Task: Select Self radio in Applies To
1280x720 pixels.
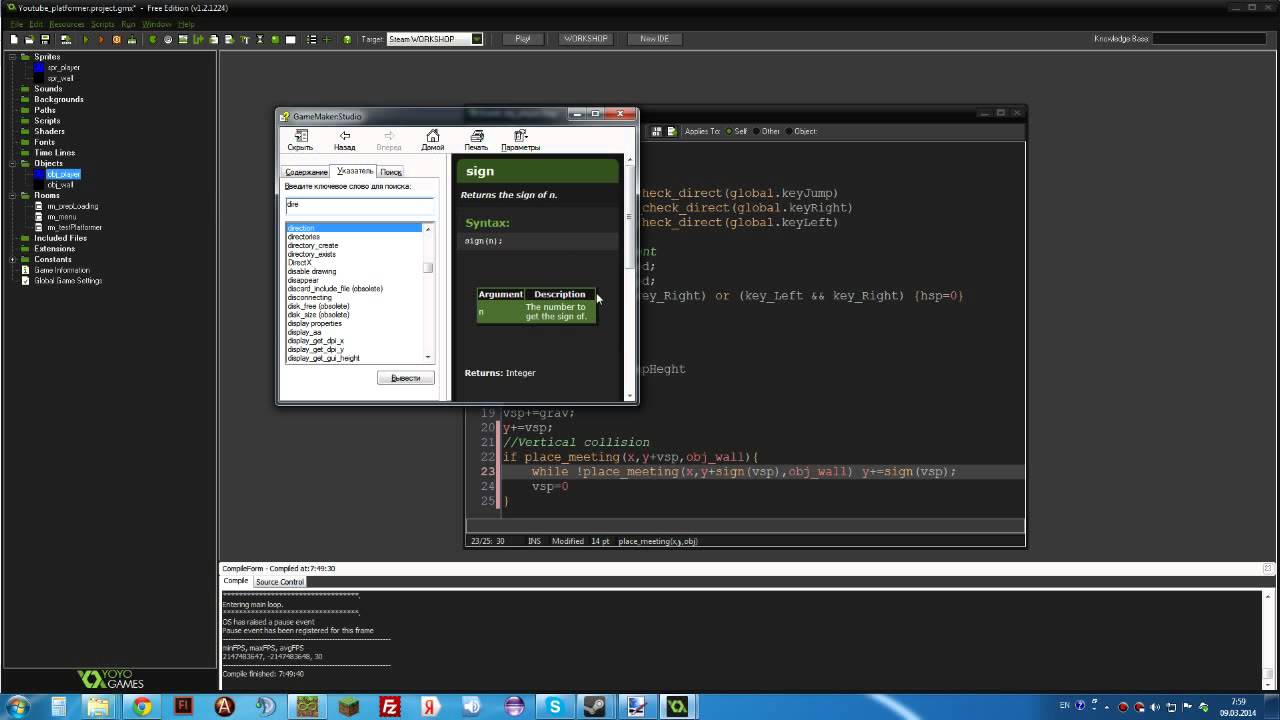Action: coord(730,131)
